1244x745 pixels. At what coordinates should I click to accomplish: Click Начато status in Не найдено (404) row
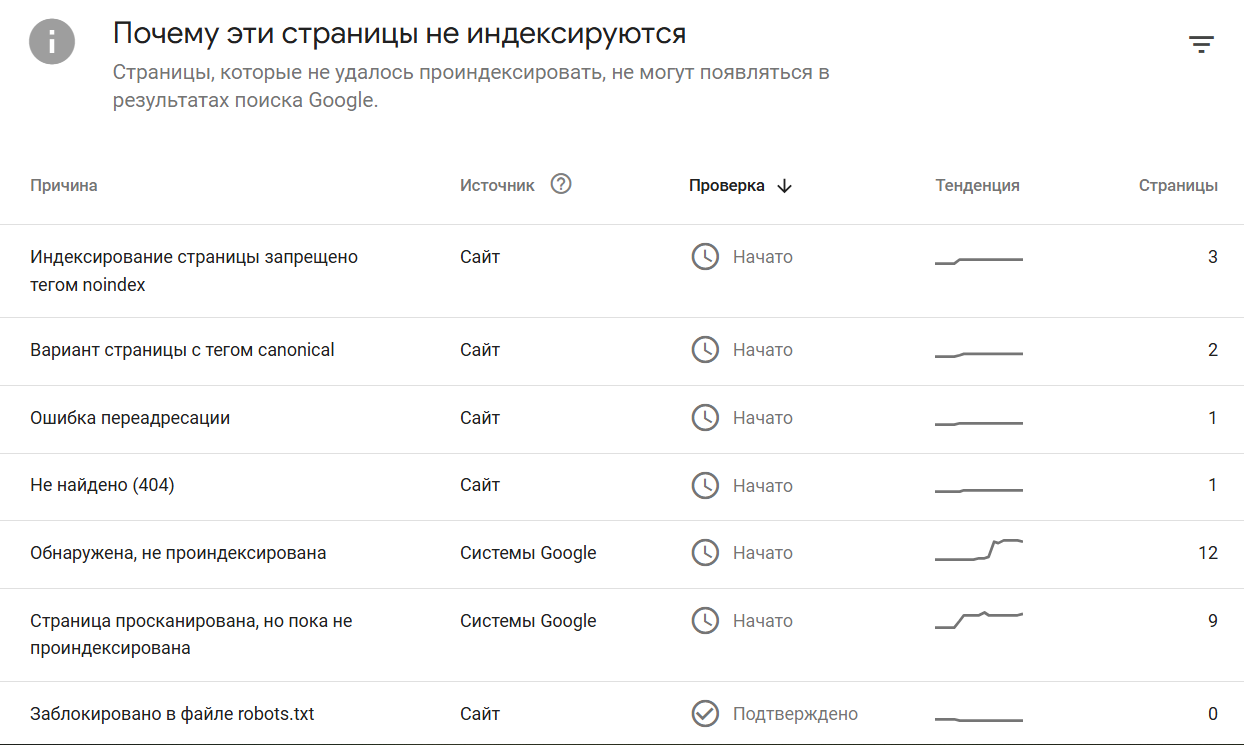pyautogui.click(x=762, y=486)
